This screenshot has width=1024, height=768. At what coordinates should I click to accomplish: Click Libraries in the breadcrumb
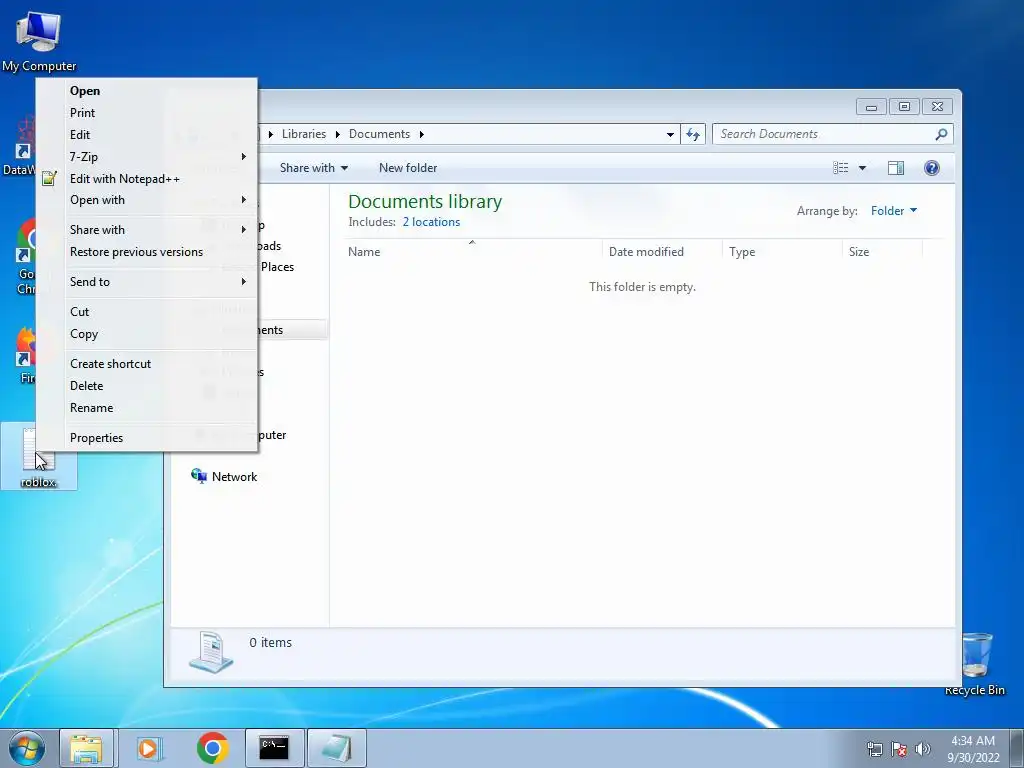point(304,134)
